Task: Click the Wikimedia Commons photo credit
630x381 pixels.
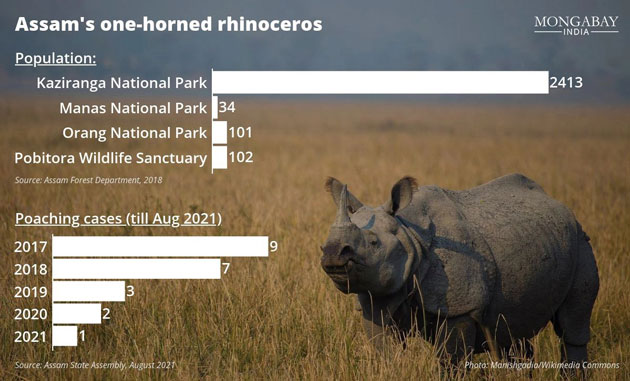Action: (542, 365)
